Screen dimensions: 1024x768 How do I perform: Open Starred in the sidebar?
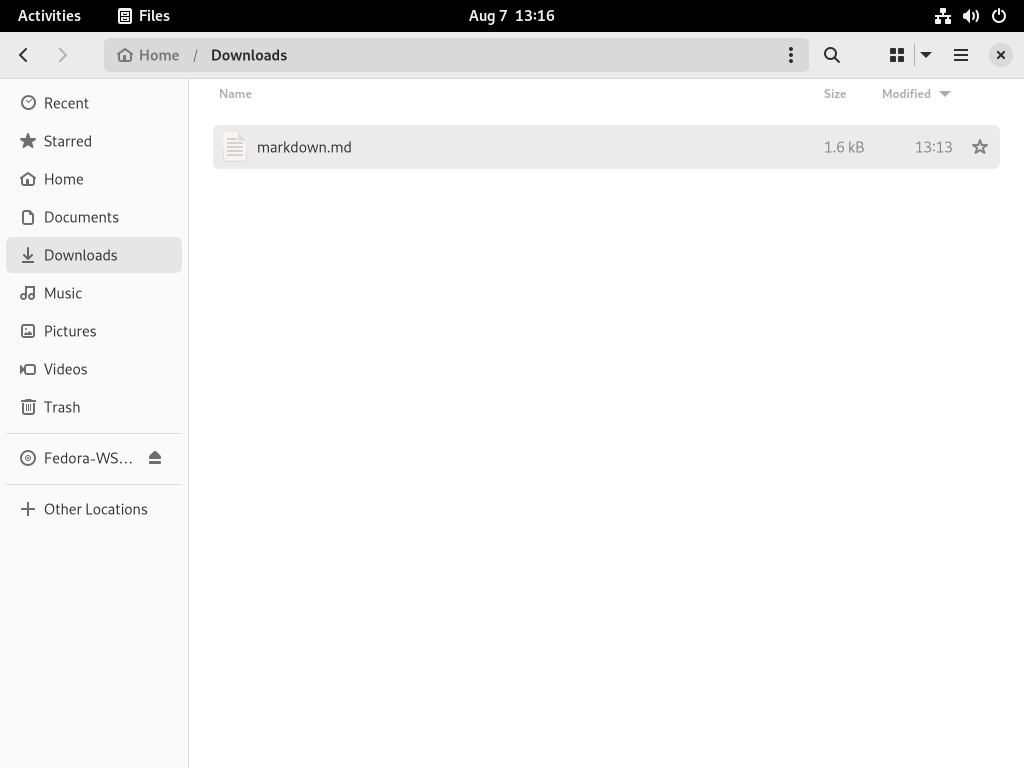click(x=94, y=141)
